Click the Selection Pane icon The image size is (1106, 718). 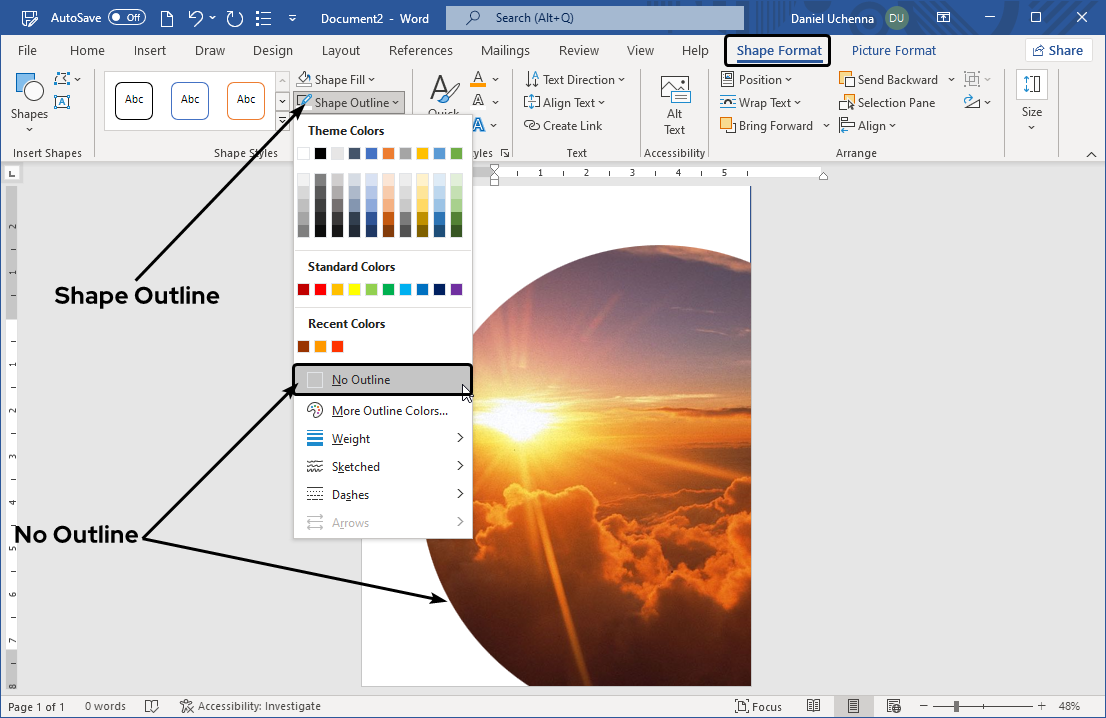[846, 103]
